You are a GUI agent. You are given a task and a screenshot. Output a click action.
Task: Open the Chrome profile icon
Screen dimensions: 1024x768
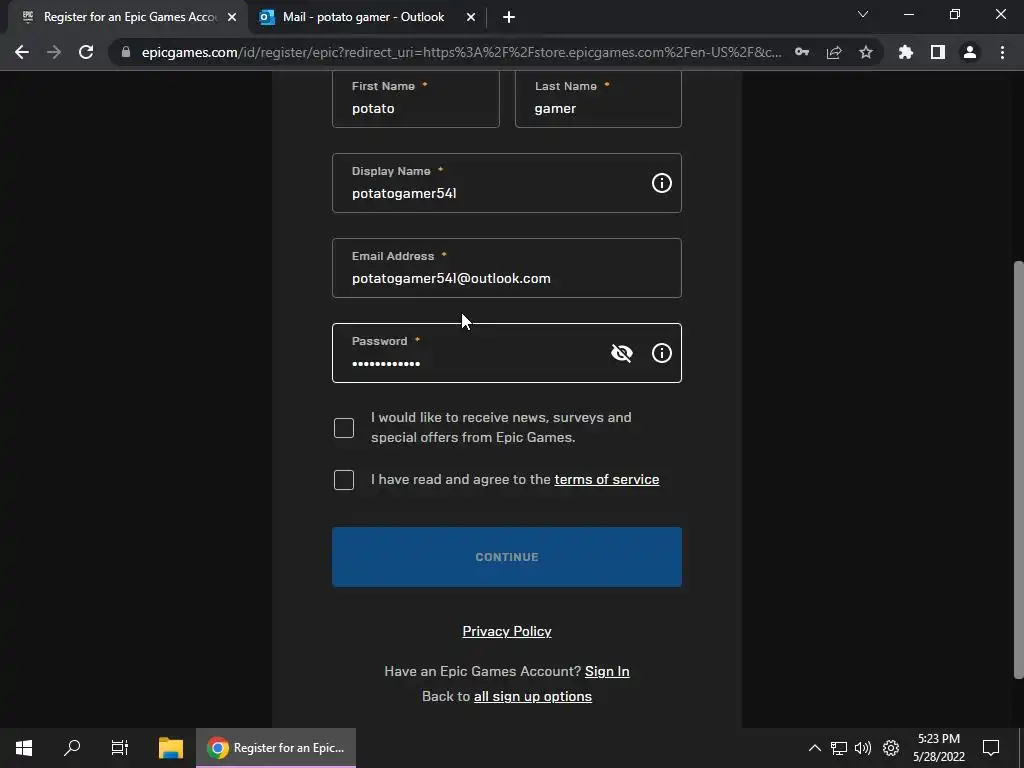(970, 52)
